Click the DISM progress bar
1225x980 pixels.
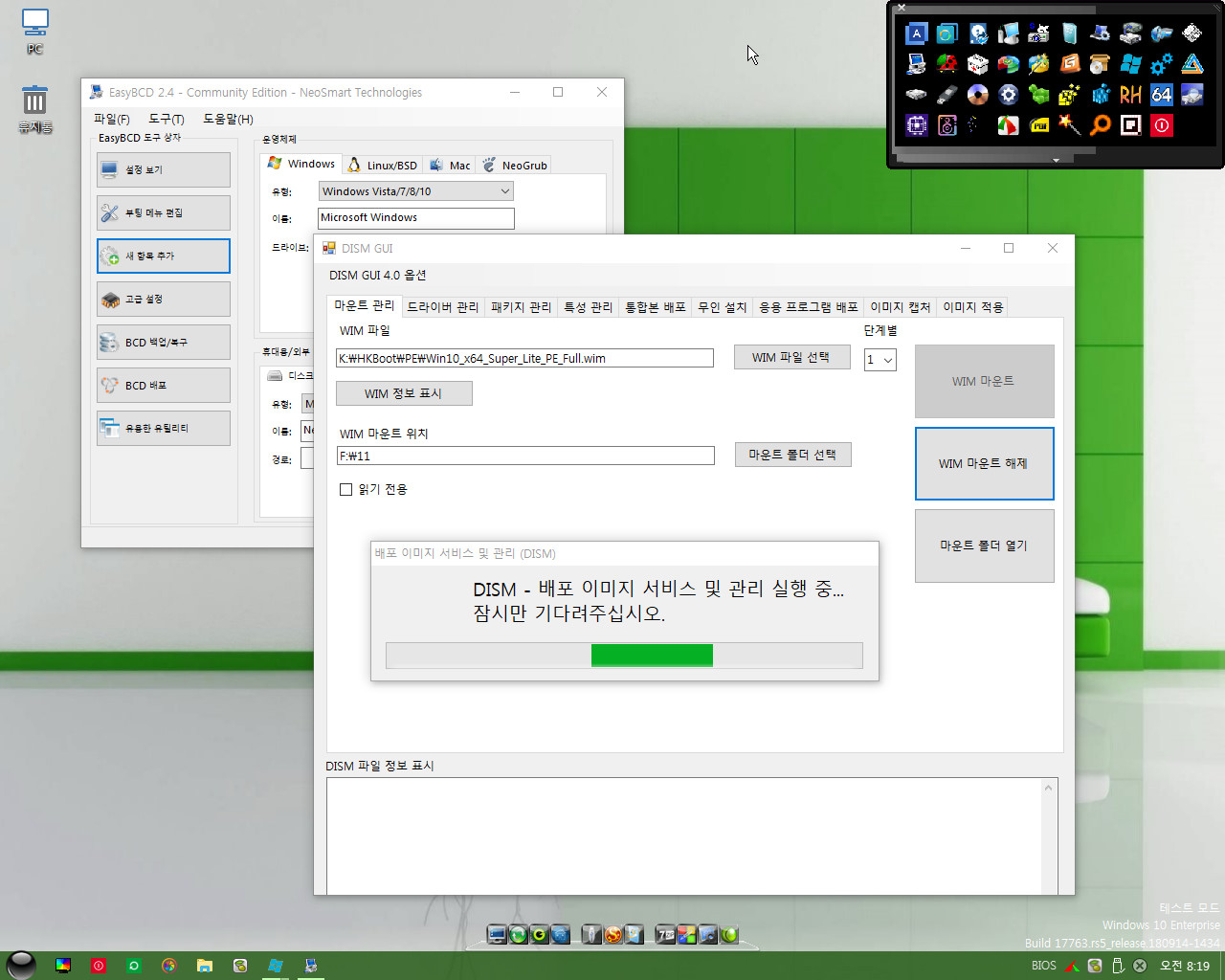pos(624,655)
